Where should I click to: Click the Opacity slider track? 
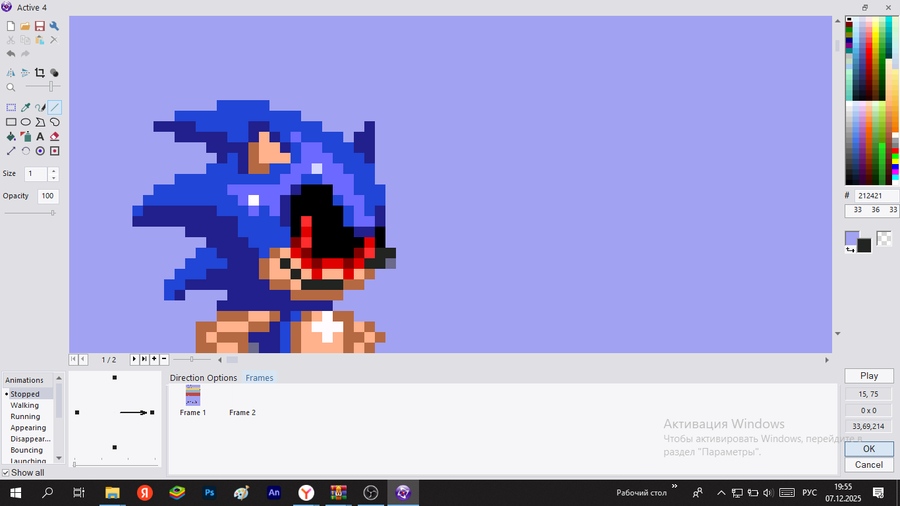(x=30, y=213)
